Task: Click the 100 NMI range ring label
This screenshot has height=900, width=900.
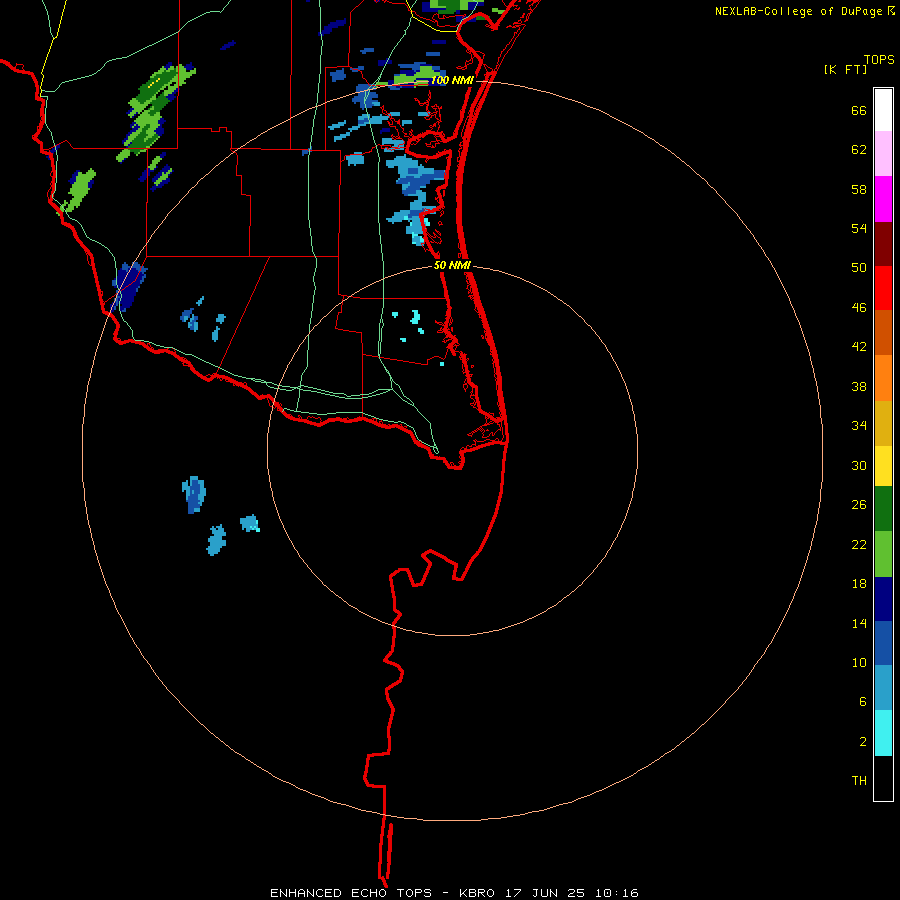Action: click(452, 80)
